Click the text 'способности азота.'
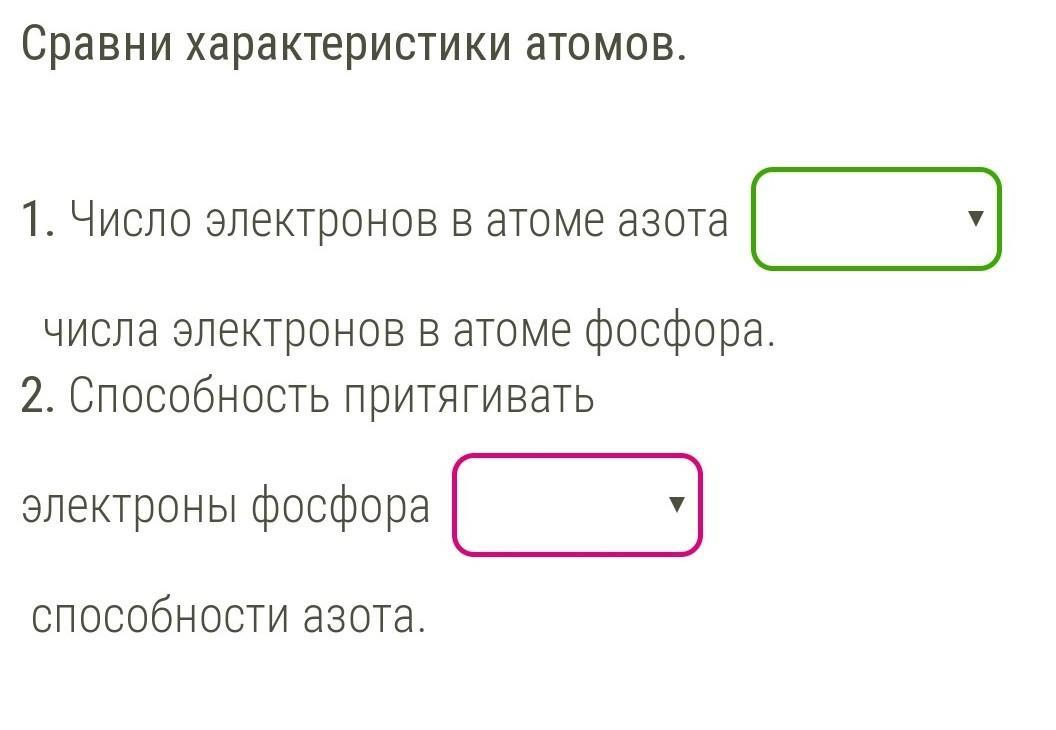The height and width of the screenshot is (730, 1056). tap(229, 617)
